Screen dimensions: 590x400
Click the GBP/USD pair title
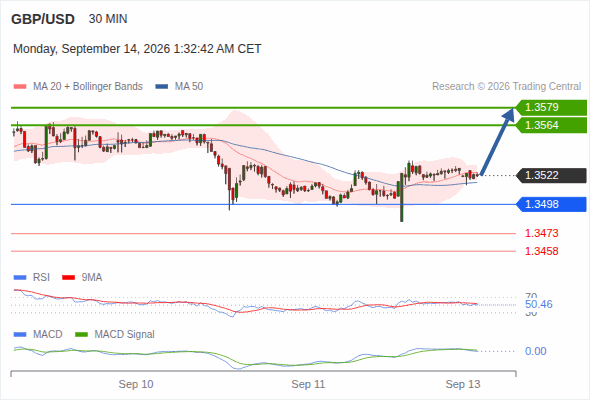(43, 19)
